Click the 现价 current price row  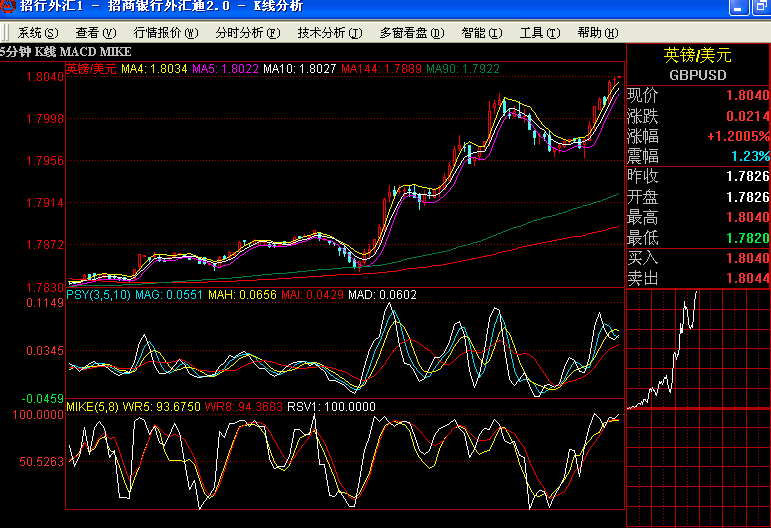click(697, 96)
